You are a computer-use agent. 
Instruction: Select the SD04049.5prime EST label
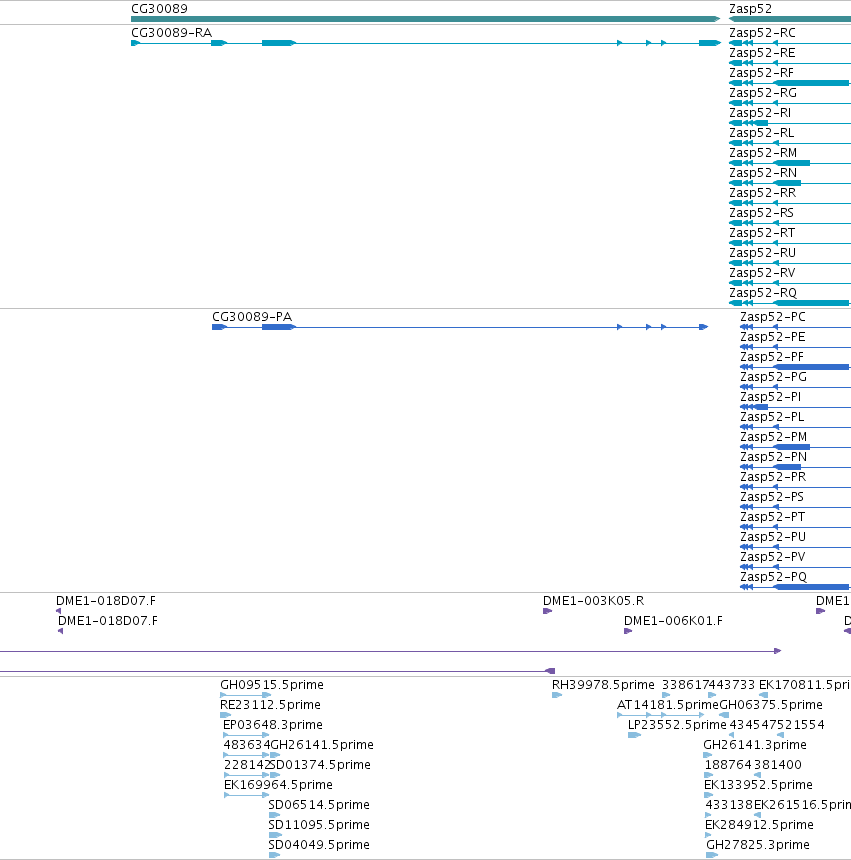point(319,845)
